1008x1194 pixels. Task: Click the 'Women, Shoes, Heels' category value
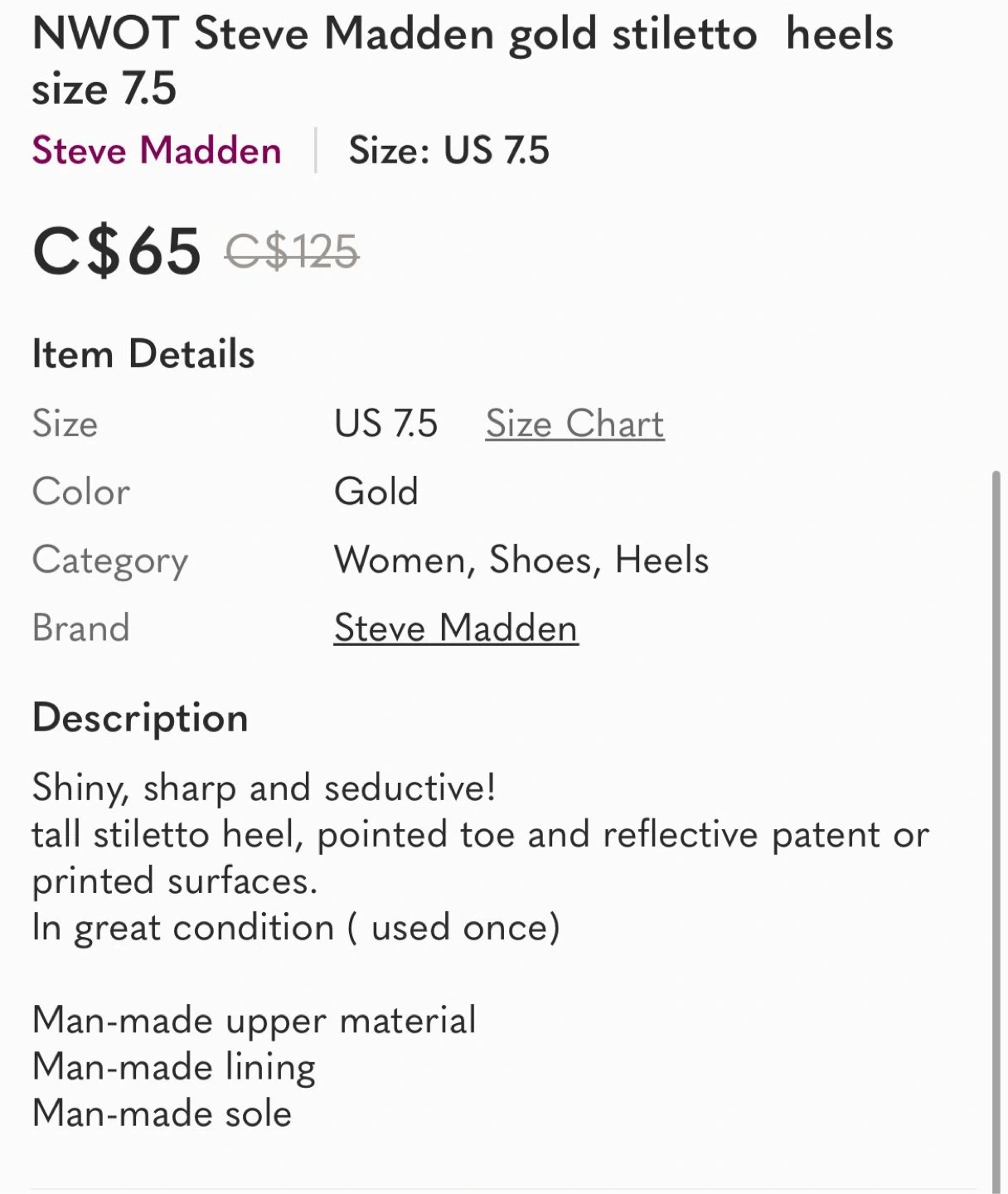click(521, 560)
